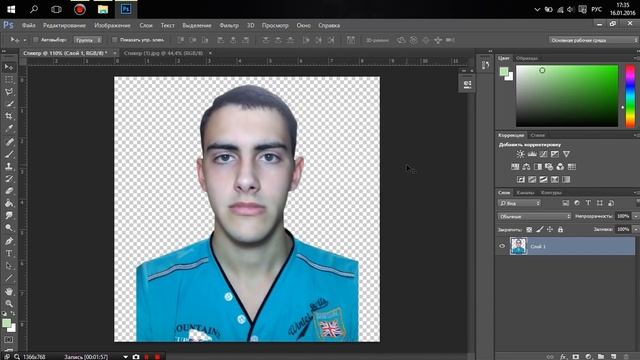The image size is (640, 360).
Task: Click the toolbox foreground color swatch
Action: point(7,323)
